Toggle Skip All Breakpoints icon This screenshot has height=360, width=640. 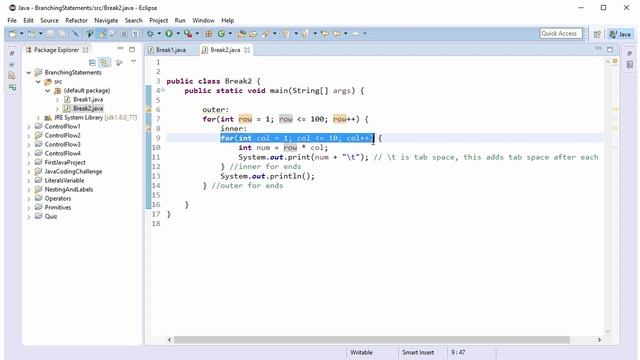pos(76,34)
